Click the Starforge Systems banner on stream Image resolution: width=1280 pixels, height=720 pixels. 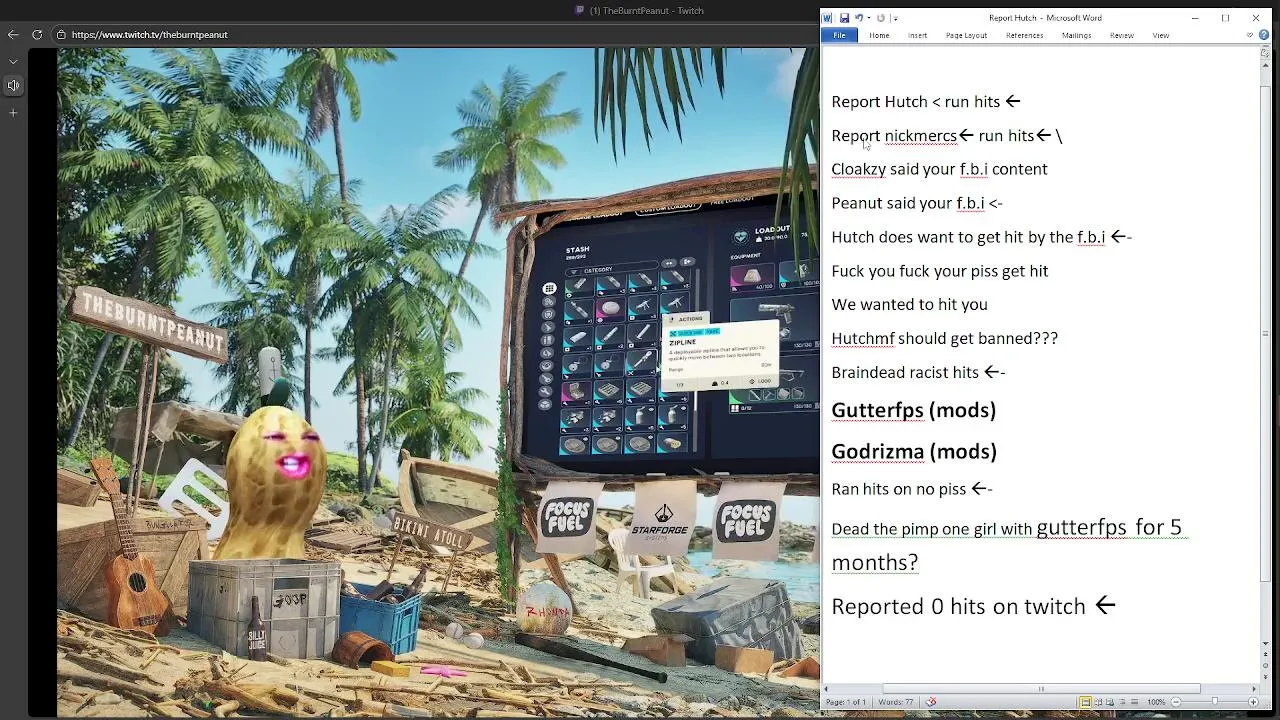(x=660, y=520)
